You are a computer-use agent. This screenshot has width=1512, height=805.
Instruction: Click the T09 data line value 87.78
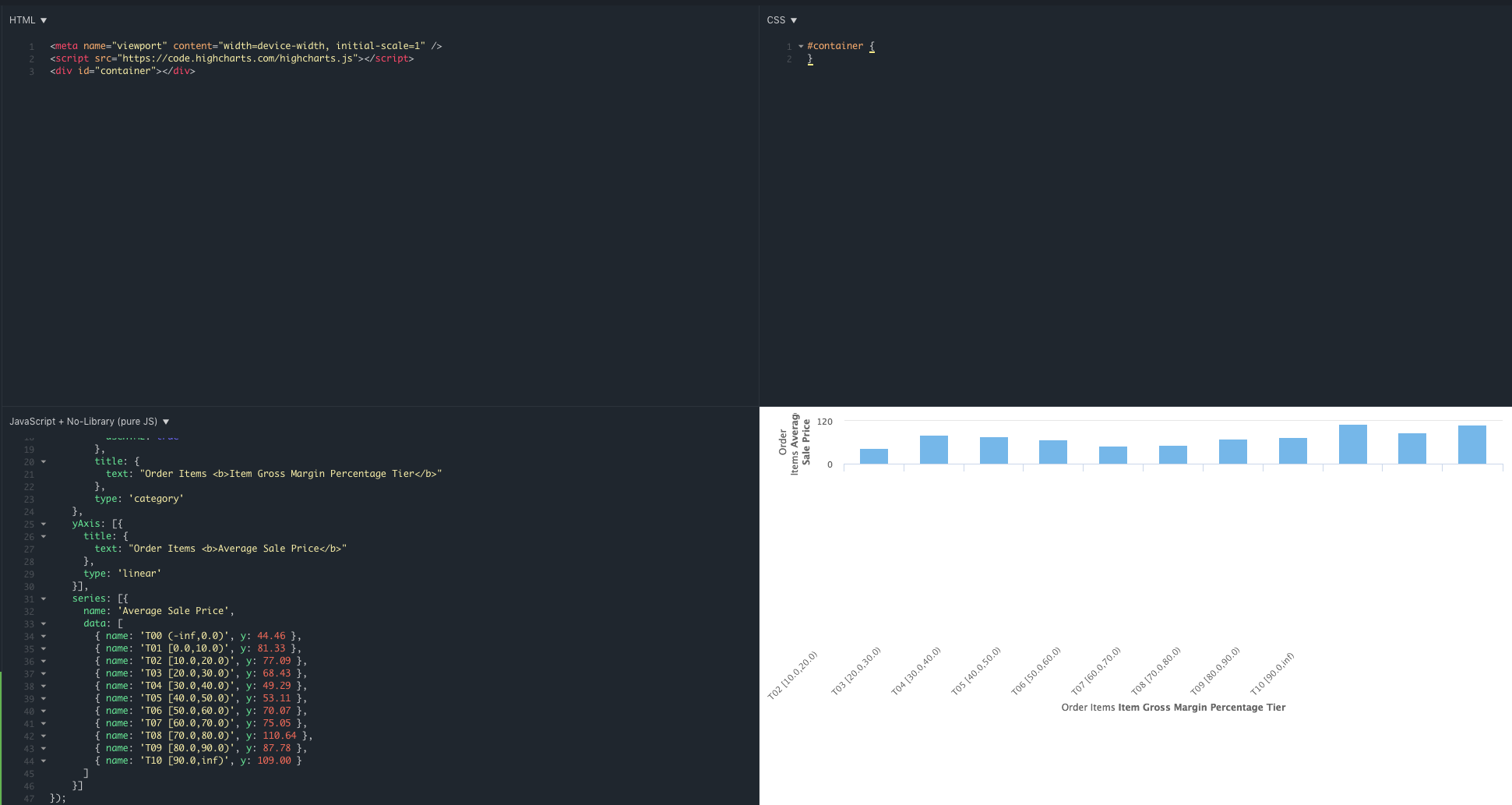tap(277, 748)
